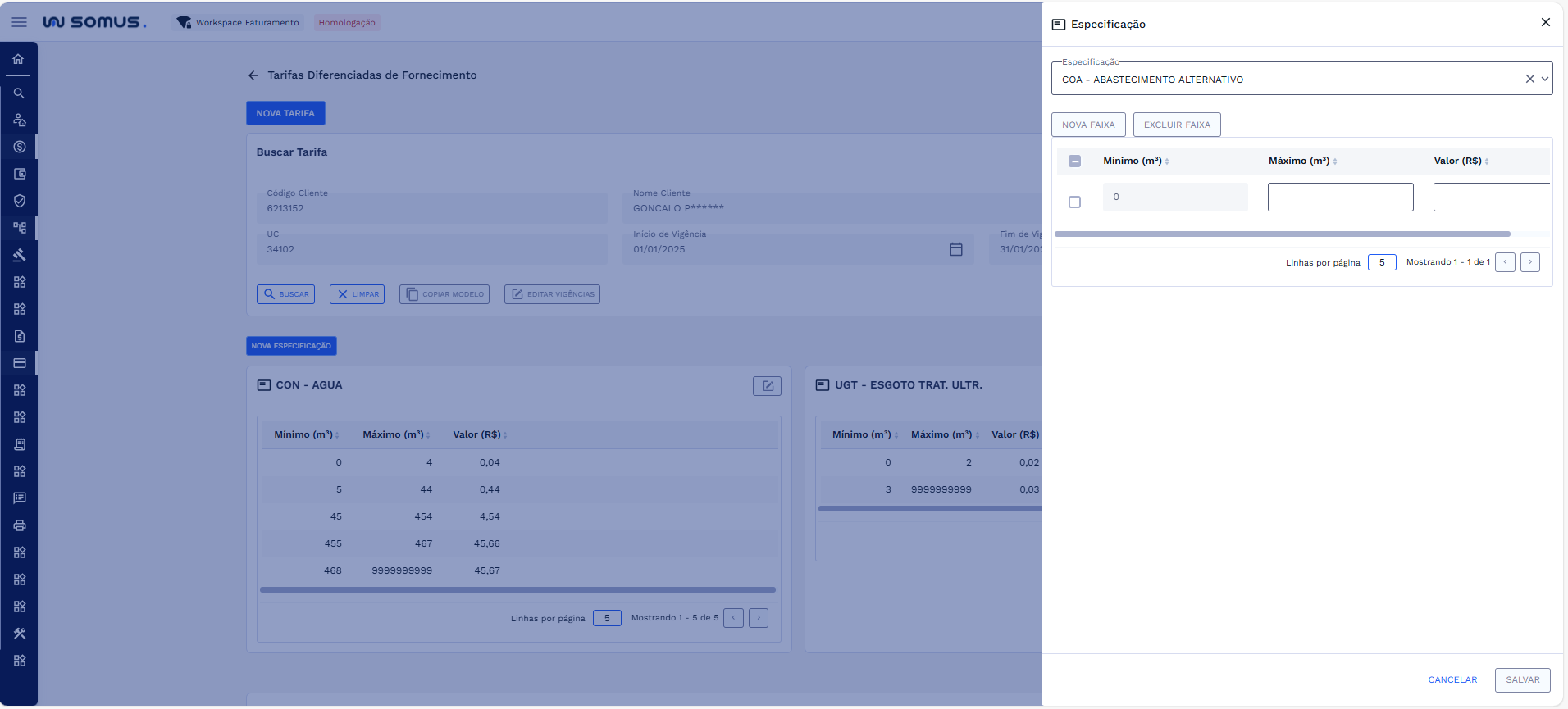The image size is (1568, 709).
Task: Click the shield icon in sidebar
Action: 19,201
